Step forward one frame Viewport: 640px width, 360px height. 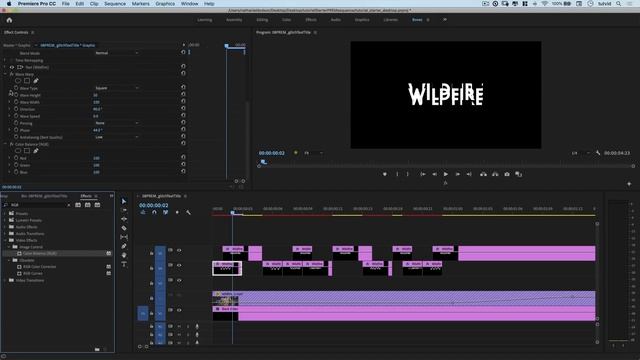(x=458, y=174)
